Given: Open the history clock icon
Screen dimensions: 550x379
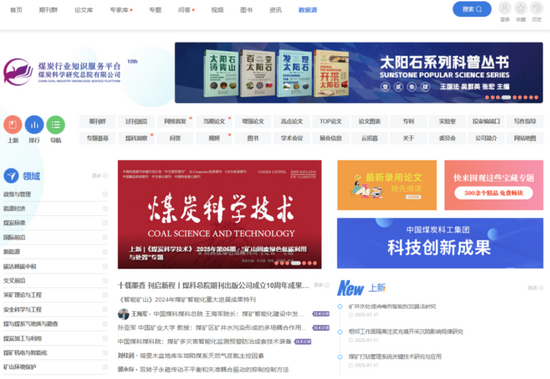Looking at the screenshot, I should point(537,8).
